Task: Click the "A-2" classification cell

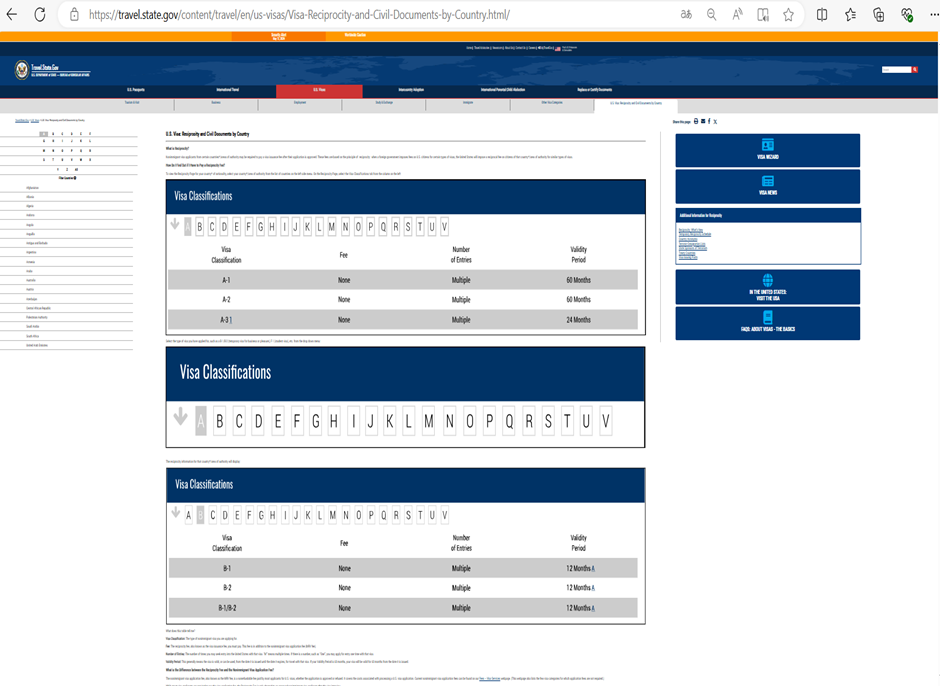Action: [226, 300]
